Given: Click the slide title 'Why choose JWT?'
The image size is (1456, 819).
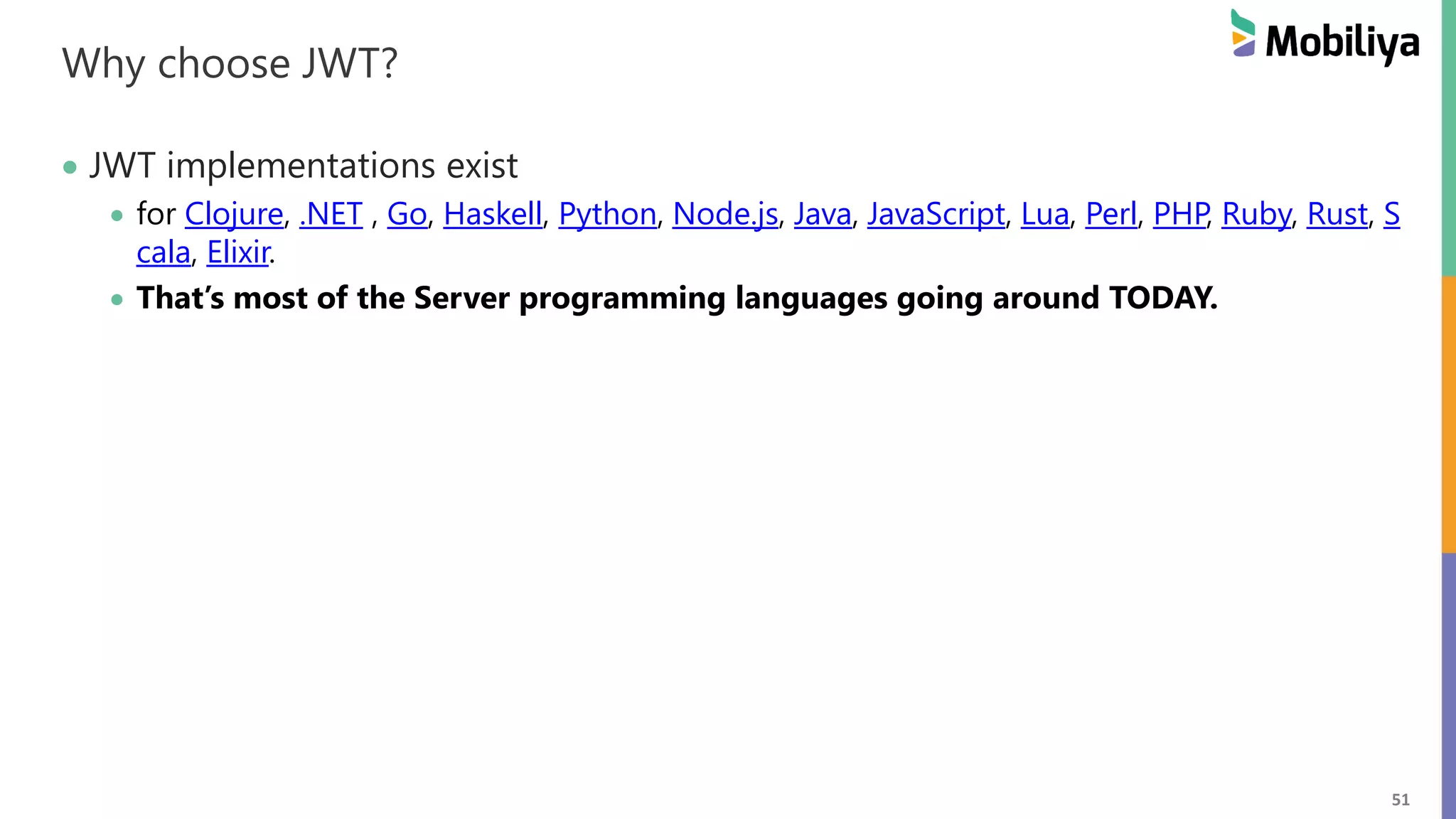Looking at the screenshot, I should 230,63.
